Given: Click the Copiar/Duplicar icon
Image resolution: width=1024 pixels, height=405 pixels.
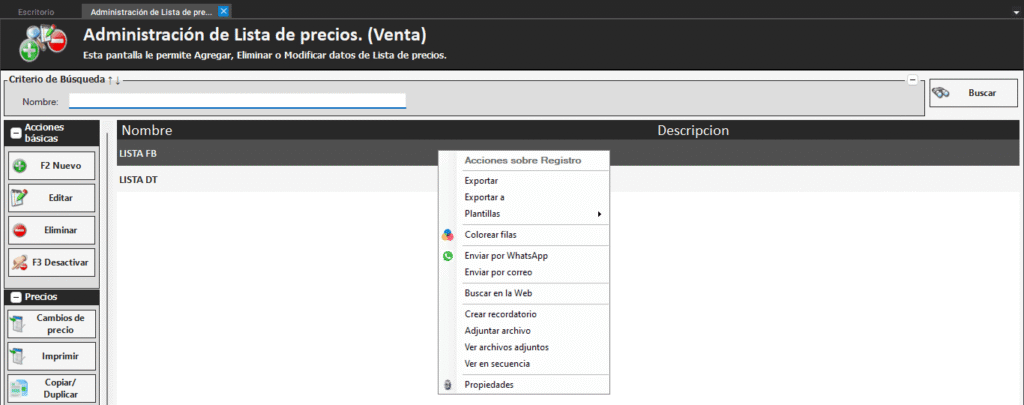Looking at the screenshot, I should tap(20, 388).
